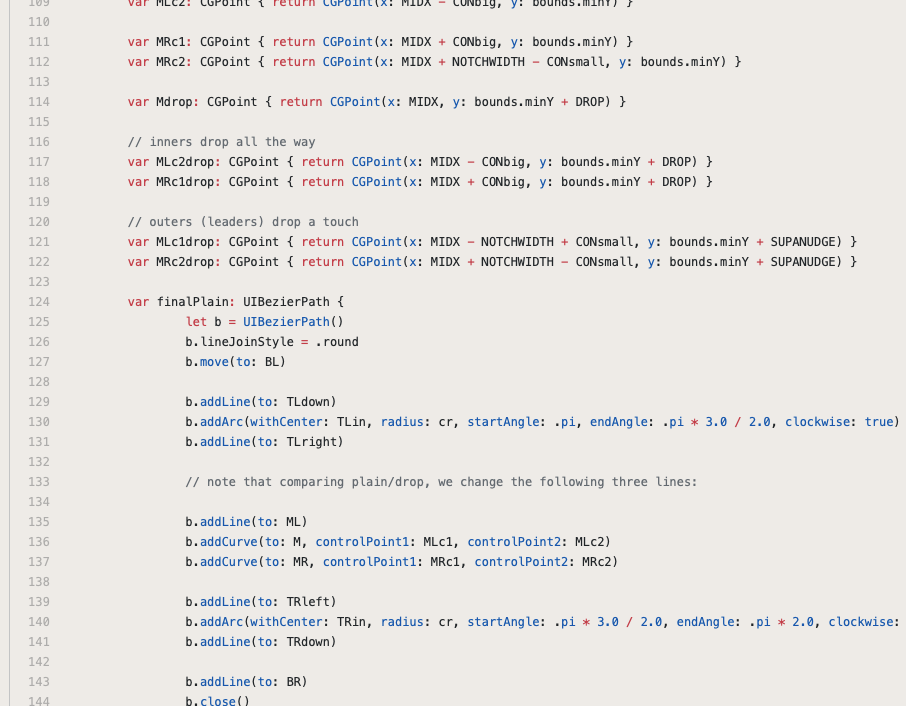Select line number 141 in the gutter
This screenshot has width=906, height=706.
click(39, 642)
